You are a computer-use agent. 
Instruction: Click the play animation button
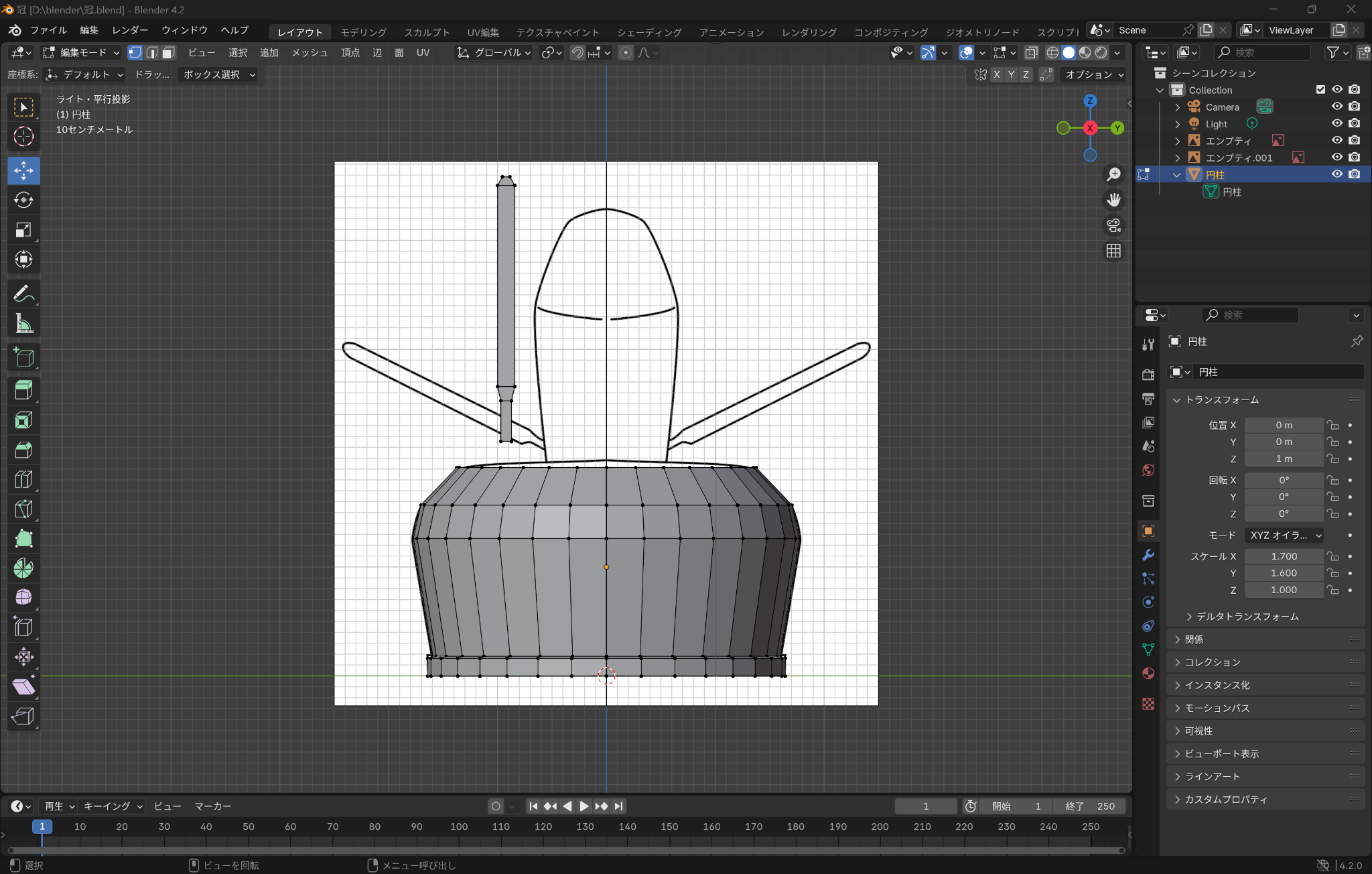(584, 806)
